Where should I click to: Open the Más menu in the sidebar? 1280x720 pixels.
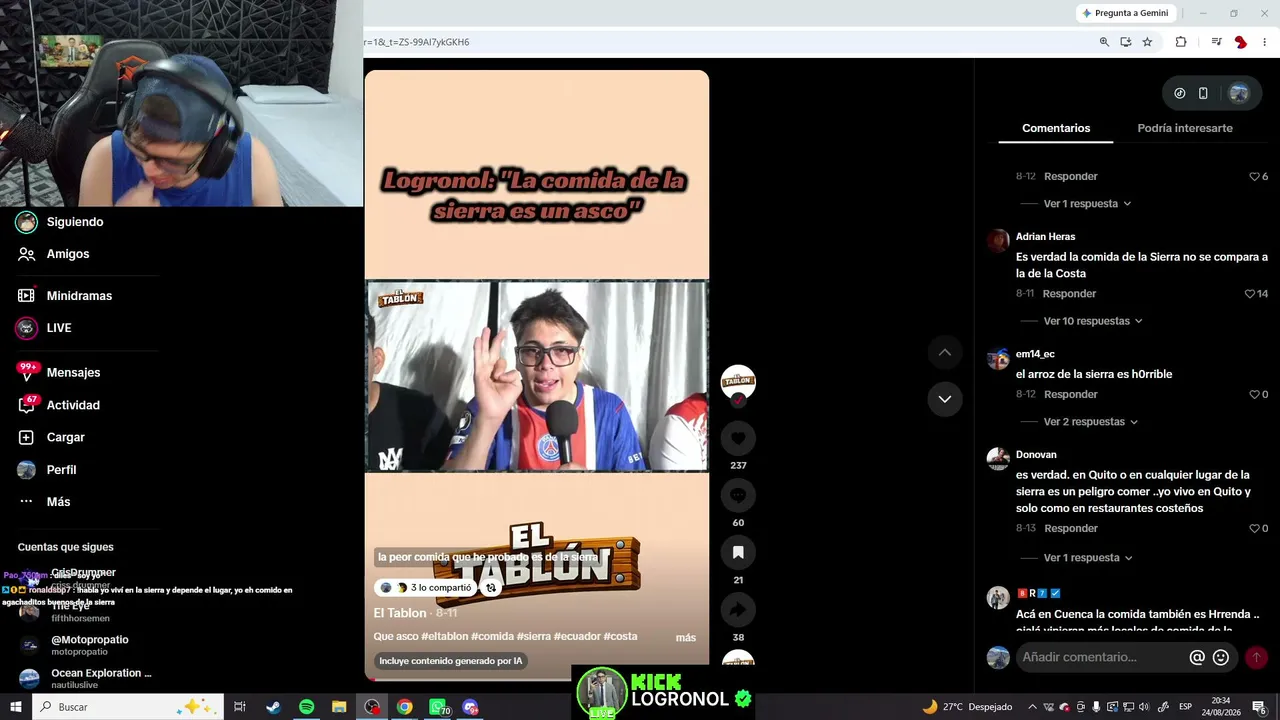click(x=58, y=502)
